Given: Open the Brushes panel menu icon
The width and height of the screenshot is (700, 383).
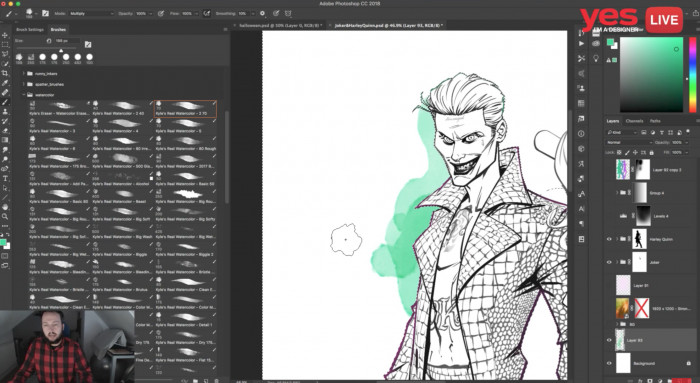Looking at the screenshot, I should click(x=225, y=29).
